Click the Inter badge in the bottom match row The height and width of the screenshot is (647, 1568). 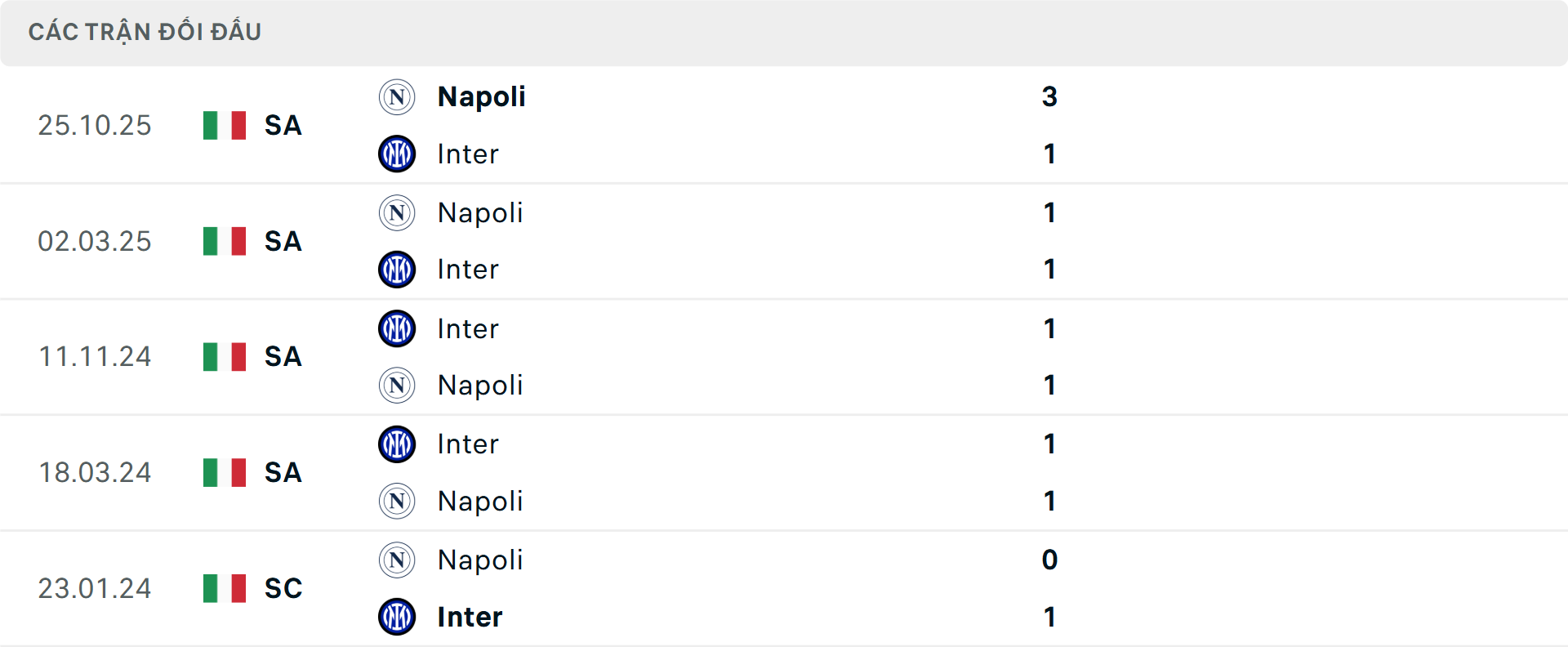point(396,617)
